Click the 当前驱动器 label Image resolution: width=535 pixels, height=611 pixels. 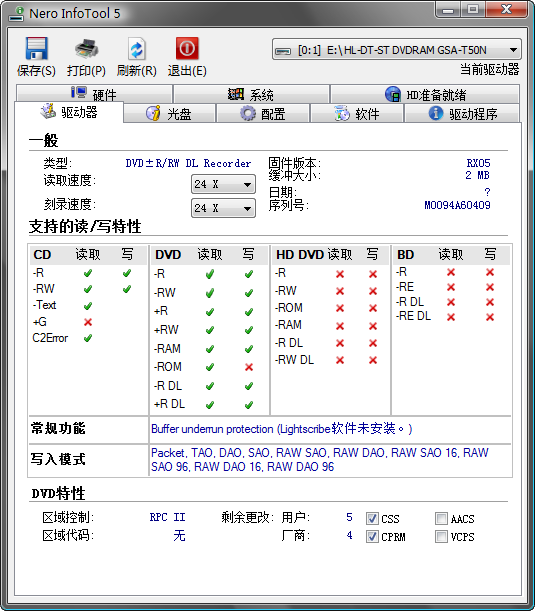pyautogui.click(x=489, y=69)
